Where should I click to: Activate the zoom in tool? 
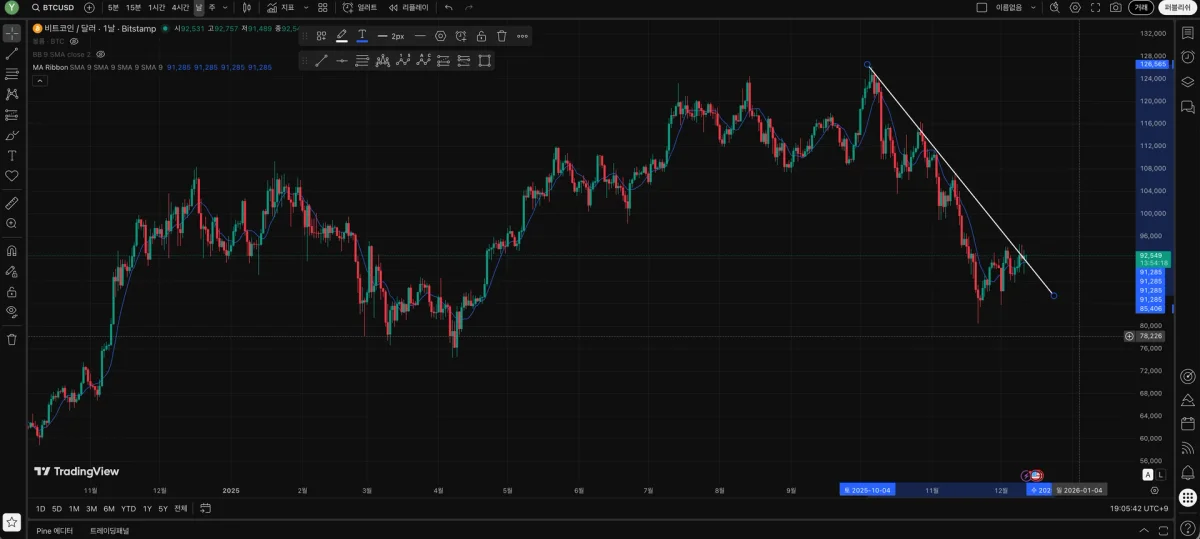coord(12,224)
